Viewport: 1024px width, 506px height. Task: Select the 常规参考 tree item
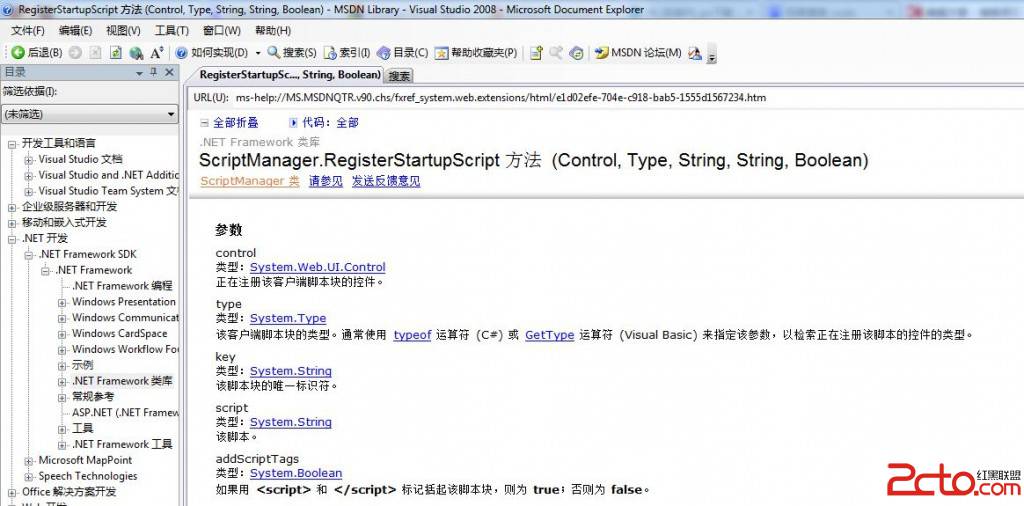(93, 396)
